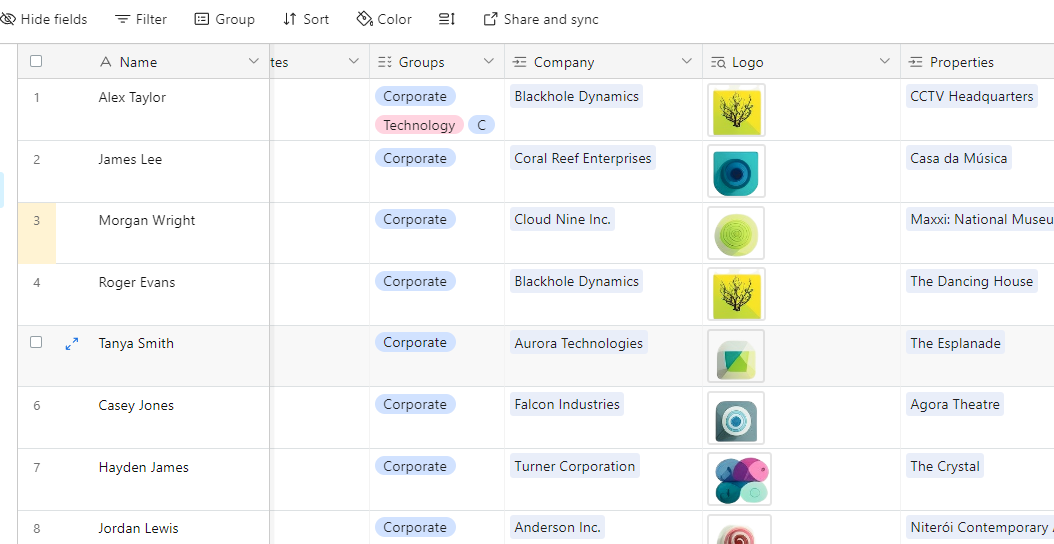Open the Logo column dropdown arrow

click(885, 61)
